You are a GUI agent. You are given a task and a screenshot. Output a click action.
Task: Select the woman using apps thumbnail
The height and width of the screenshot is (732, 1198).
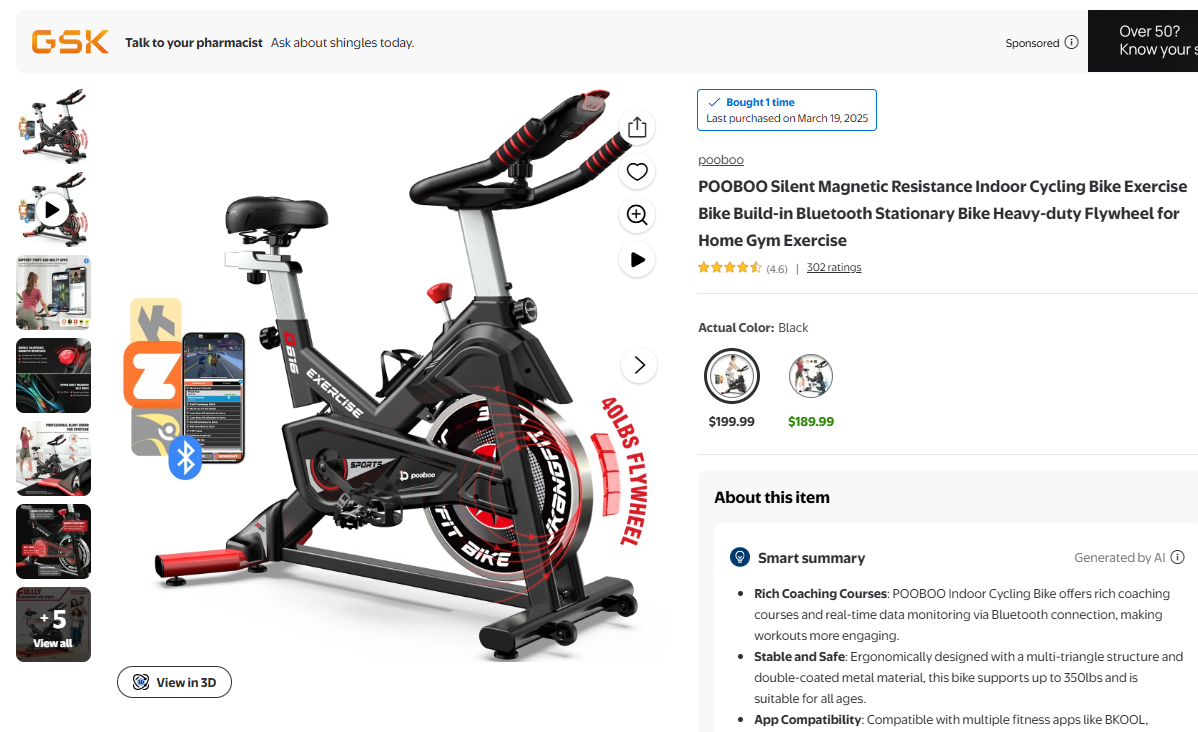[53, 293]
